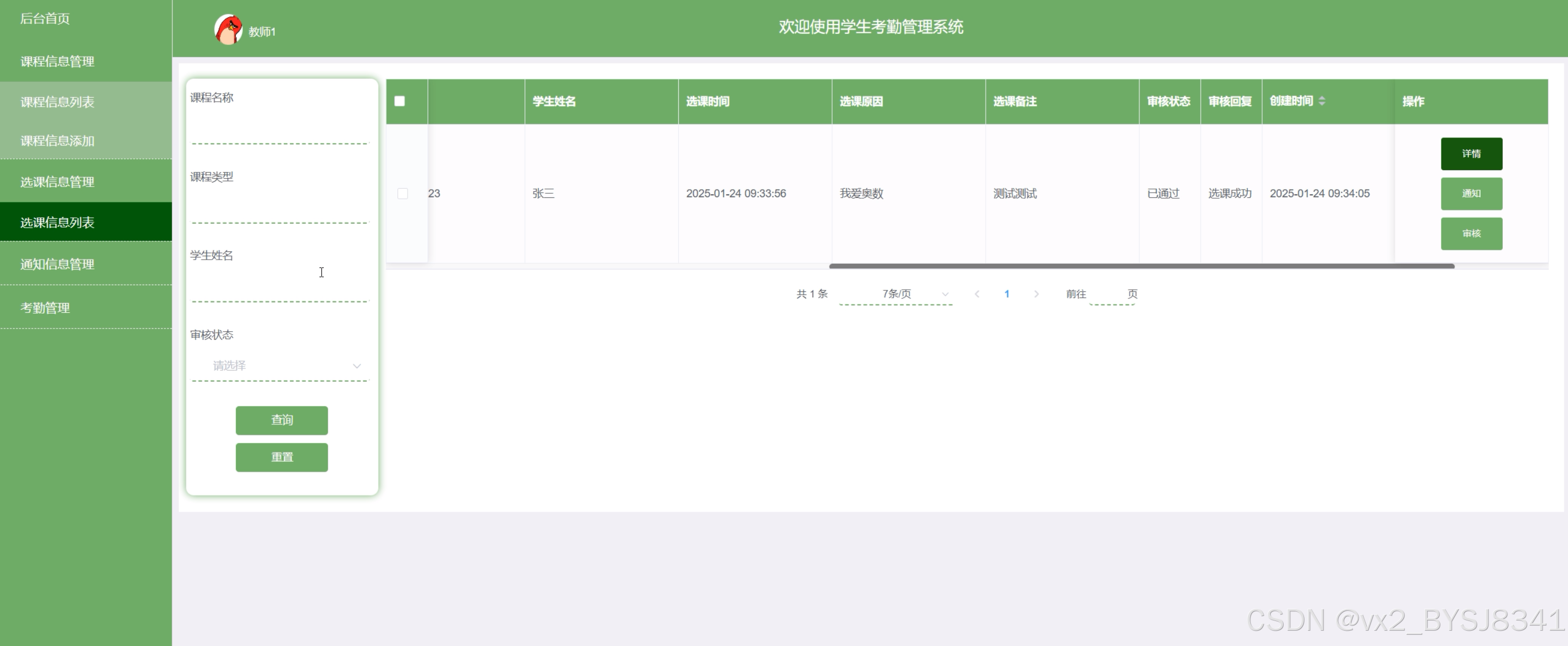Toggle the select-all header checkbox
1568x646 pixels.
click(x=400, y=101)
